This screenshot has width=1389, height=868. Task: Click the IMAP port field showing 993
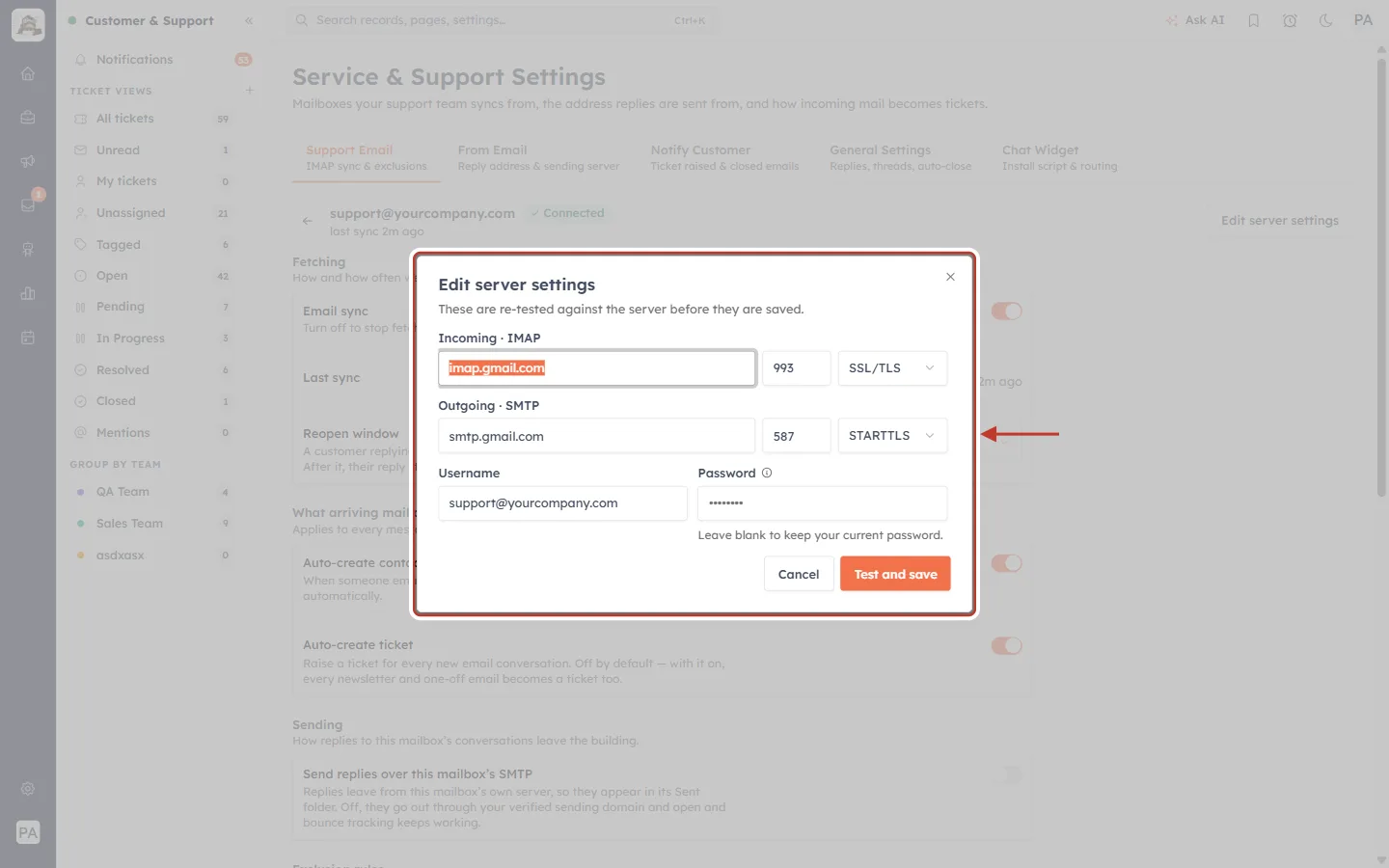coord(797,368)
